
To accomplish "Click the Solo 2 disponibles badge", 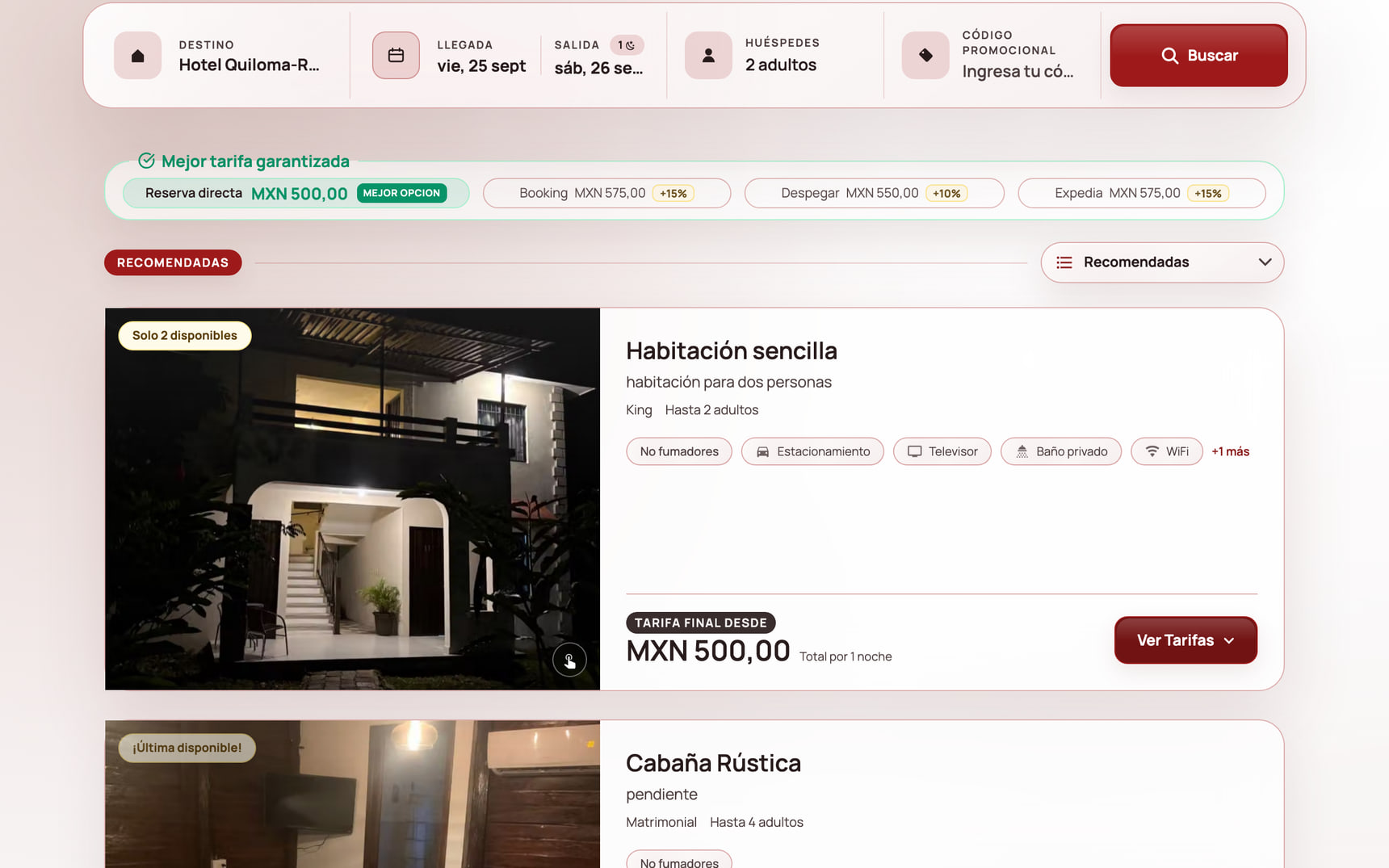I will click(x=185, y=336).
